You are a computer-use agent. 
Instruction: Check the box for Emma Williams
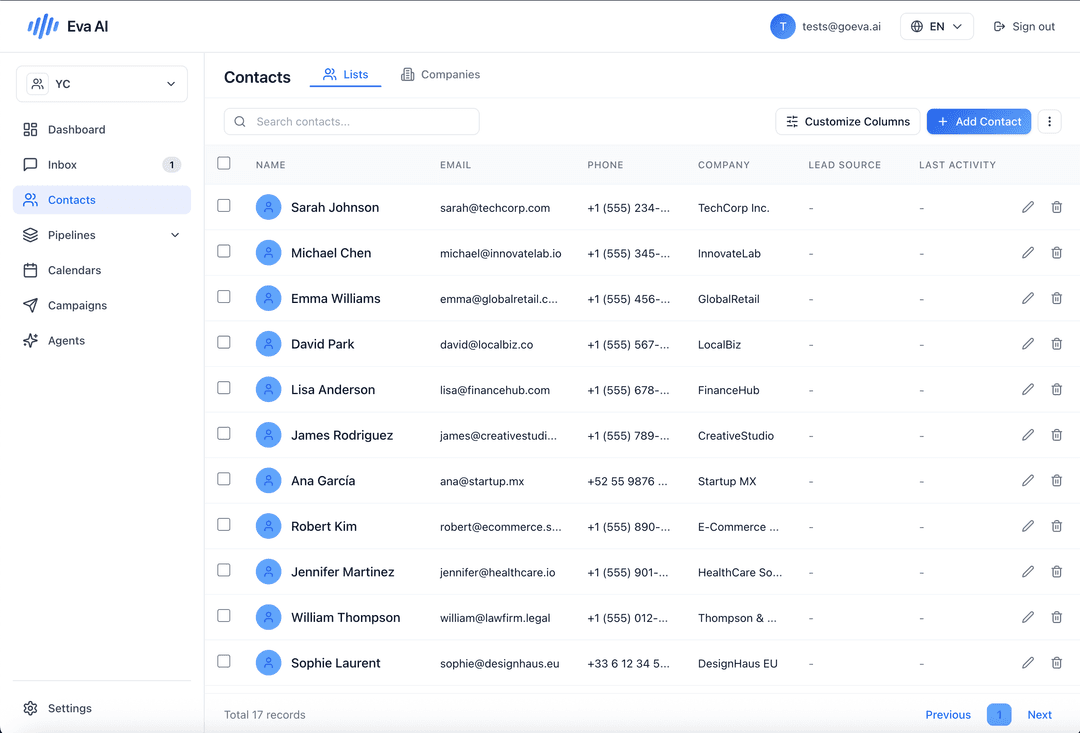(x=224, y=297)
